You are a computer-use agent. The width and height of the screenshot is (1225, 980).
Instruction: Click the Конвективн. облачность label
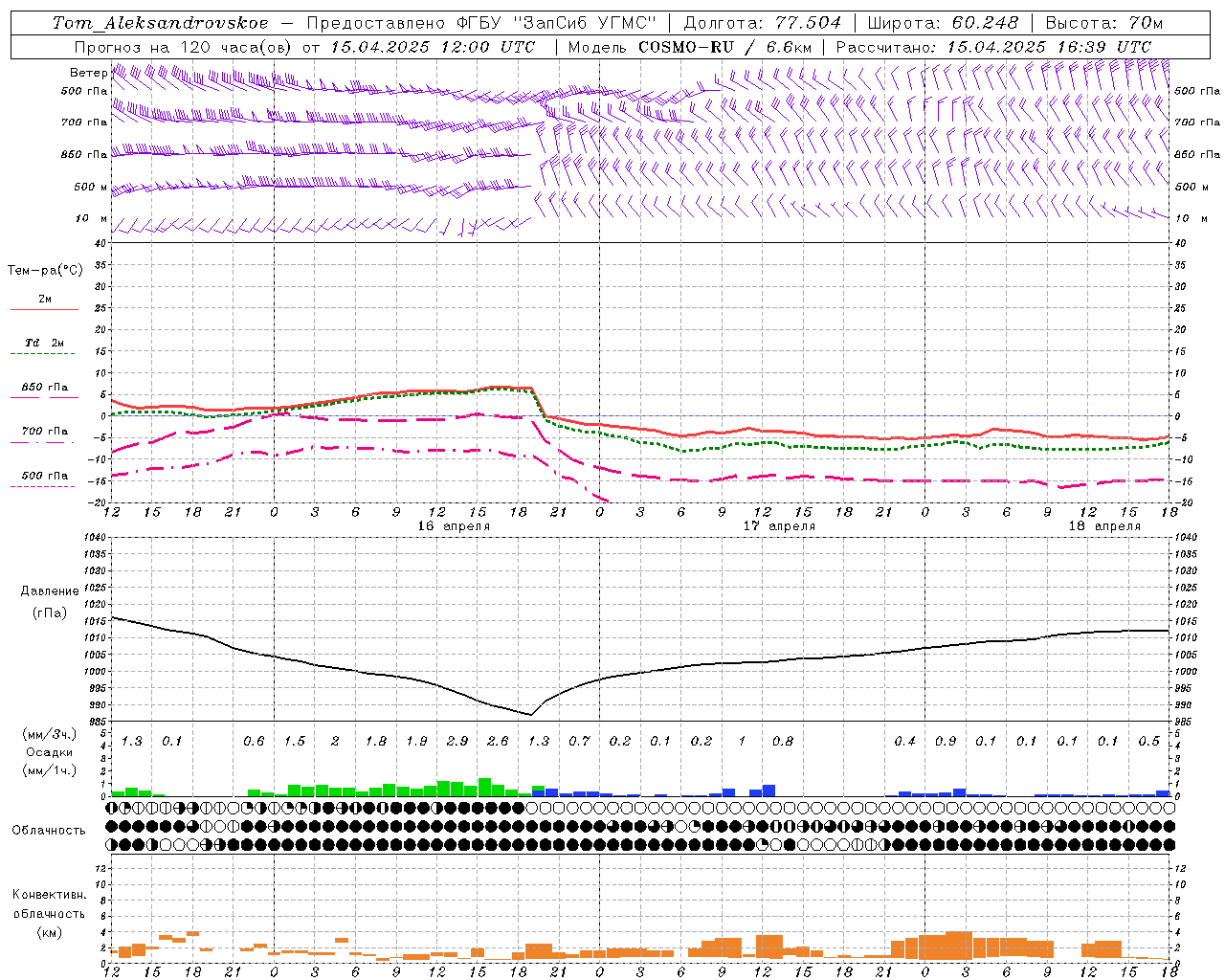click(48, 904)
